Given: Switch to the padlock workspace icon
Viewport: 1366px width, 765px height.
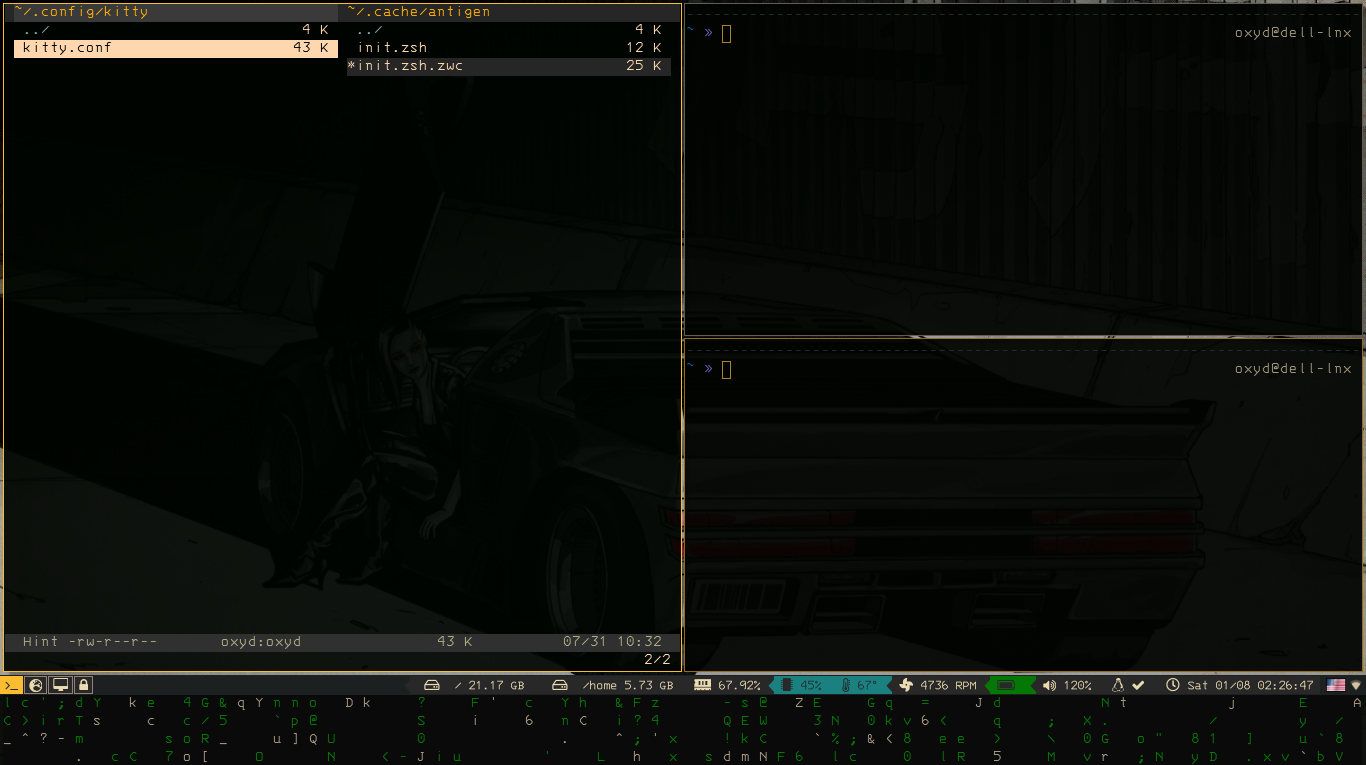Looking at the screenshot, I should click(x=84, y=685).
